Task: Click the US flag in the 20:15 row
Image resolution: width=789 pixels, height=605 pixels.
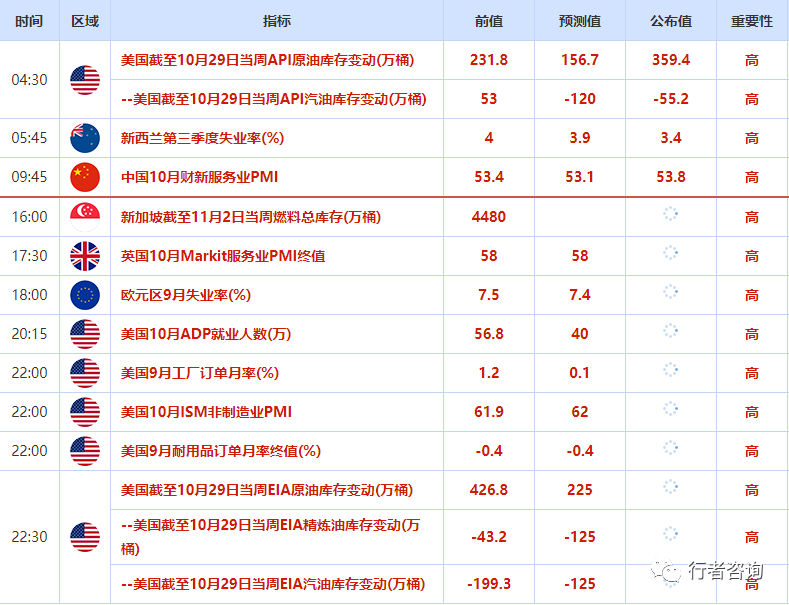Action: coord(85,334)
